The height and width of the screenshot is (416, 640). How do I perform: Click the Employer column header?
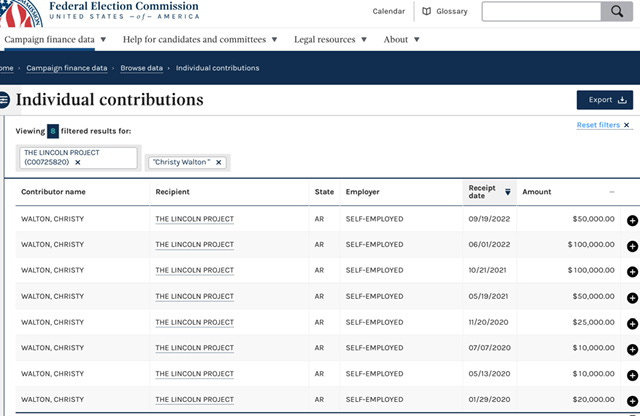(362, 192)
